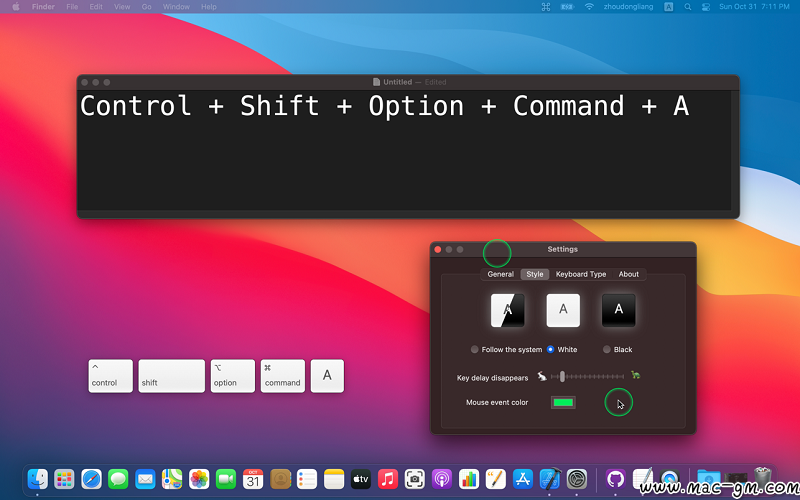Click the input source A icon

668,7
